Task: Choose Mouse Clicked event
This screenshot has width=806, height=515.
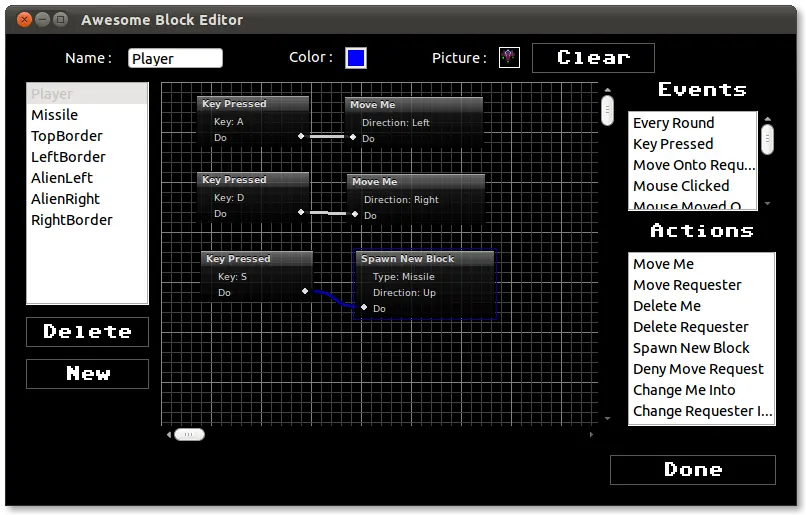Action: [692, 186]
